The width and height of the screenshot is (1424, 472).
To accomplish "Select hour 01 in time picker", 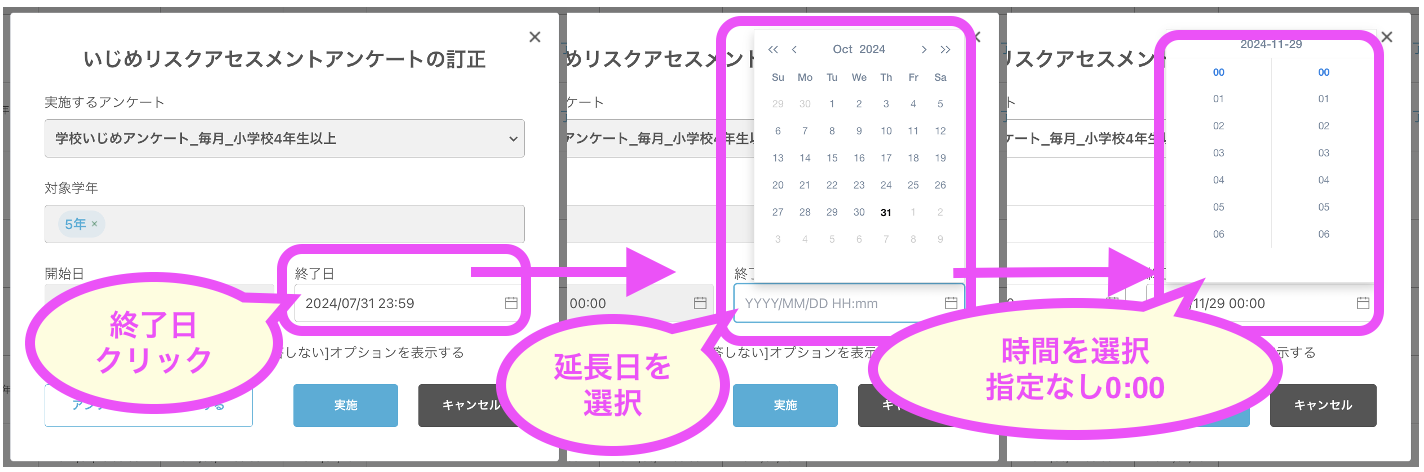I will [x=1218, y=99].
